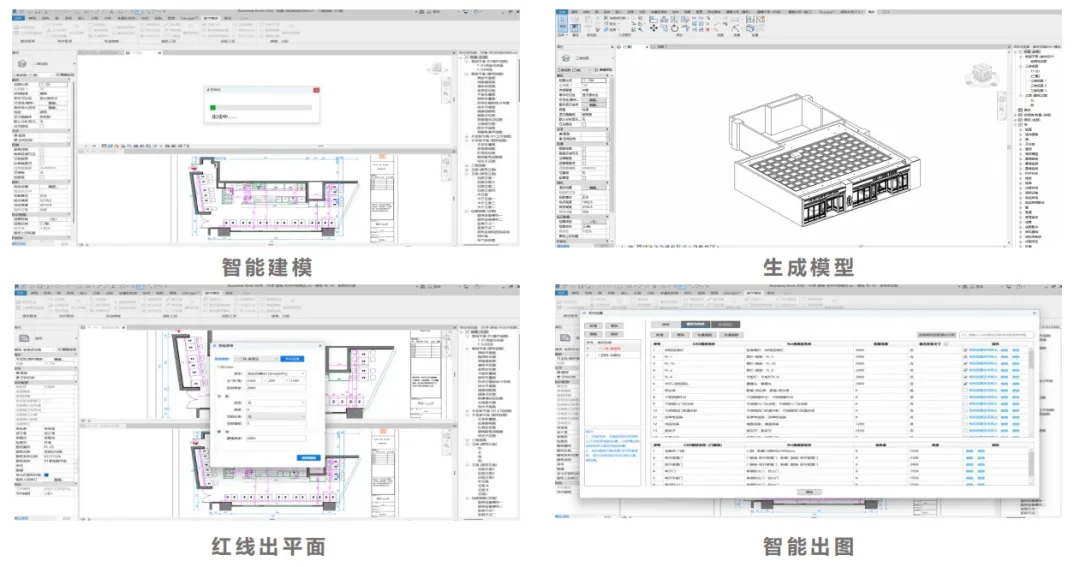Check the box in row 11 of 智能出图 table

coord(966,417)
